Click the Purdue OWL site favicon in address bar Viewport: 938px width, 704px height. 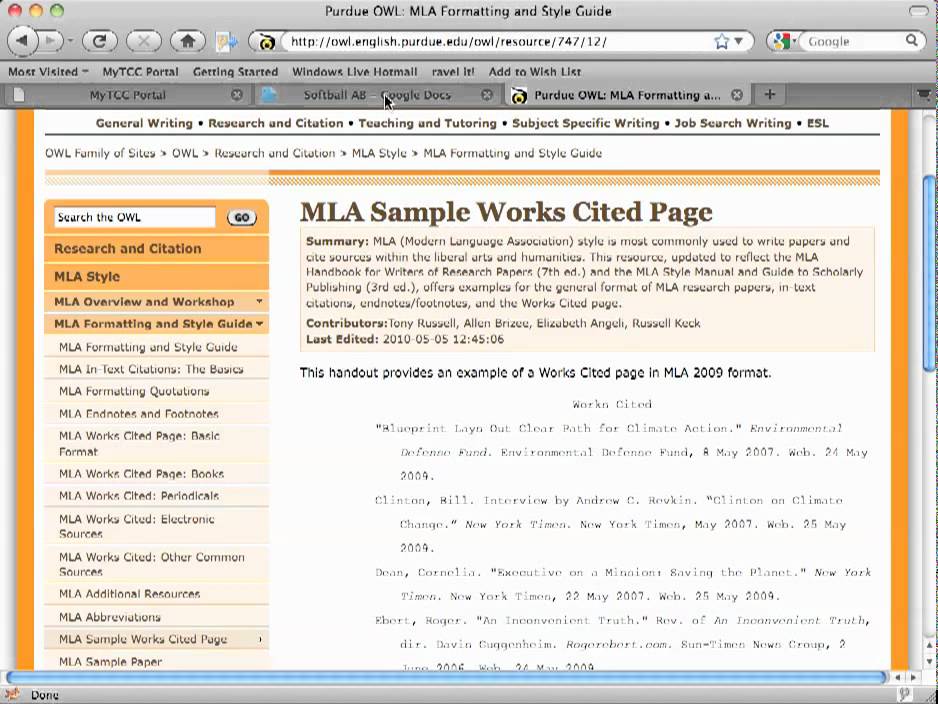(266, 42)
